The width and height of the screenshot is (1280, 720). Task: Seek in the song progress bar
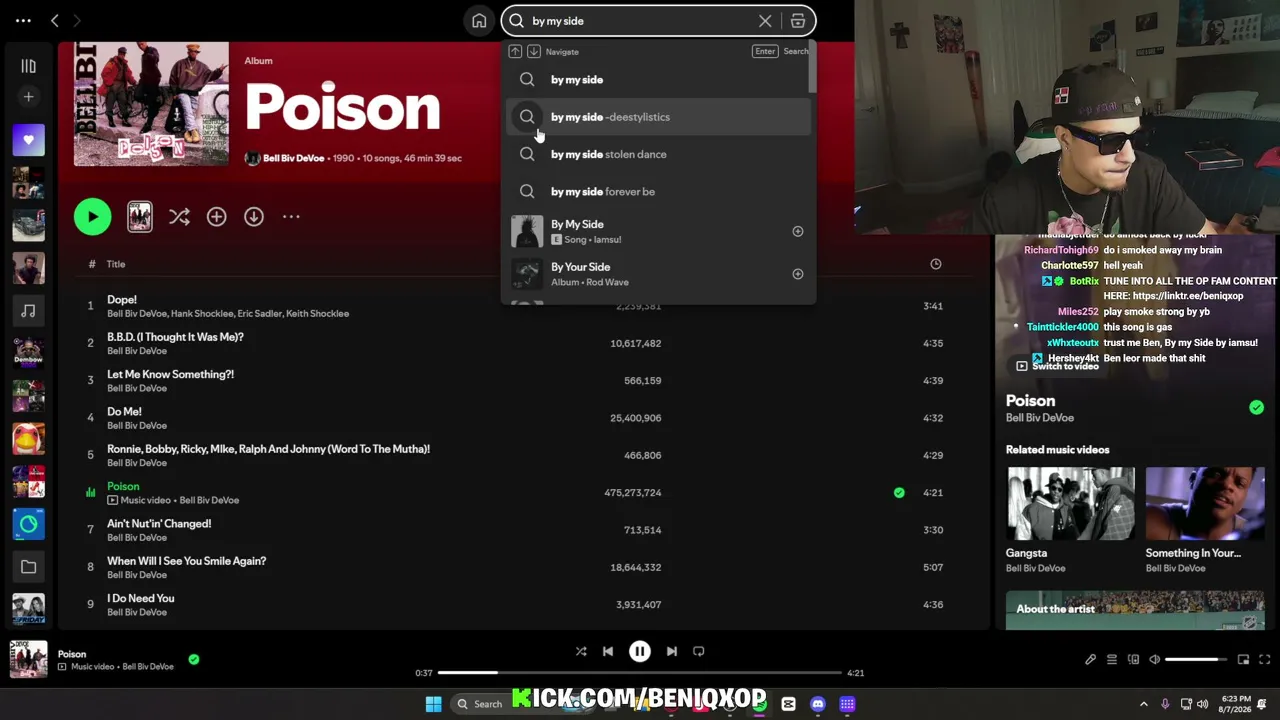(640, 673)
